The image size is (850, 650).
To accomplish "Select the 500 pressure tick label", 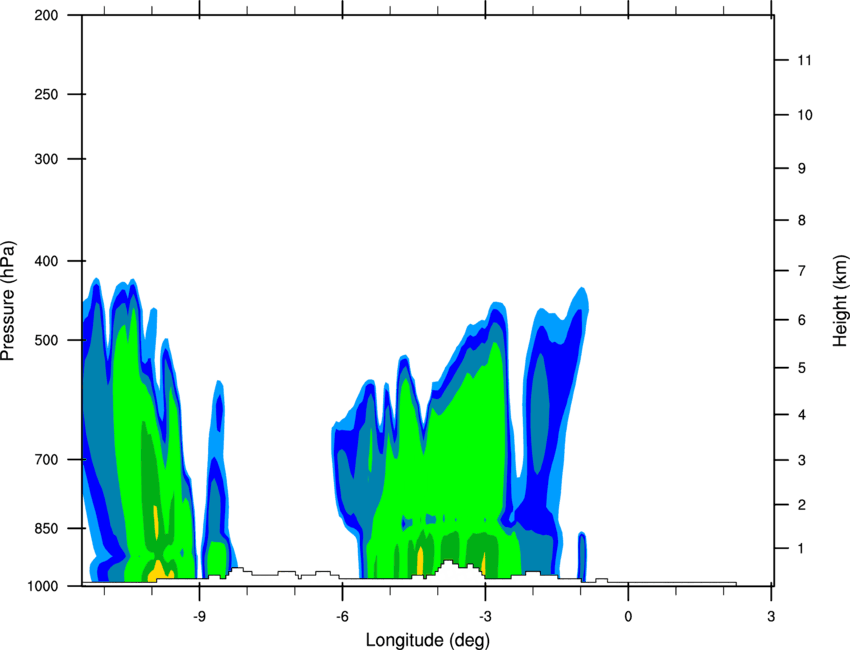I will pos(46,340).
